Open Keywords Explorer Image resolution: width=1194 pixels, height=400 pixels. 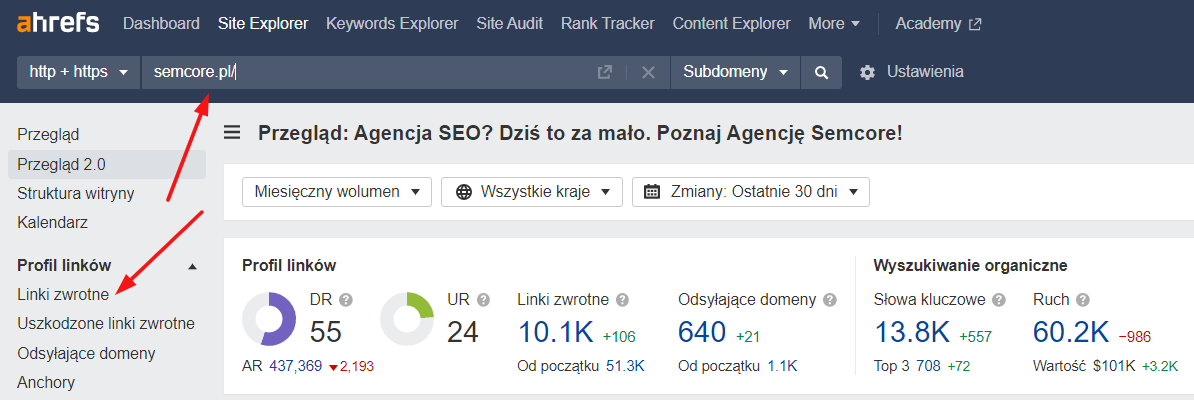coord(392,24)
